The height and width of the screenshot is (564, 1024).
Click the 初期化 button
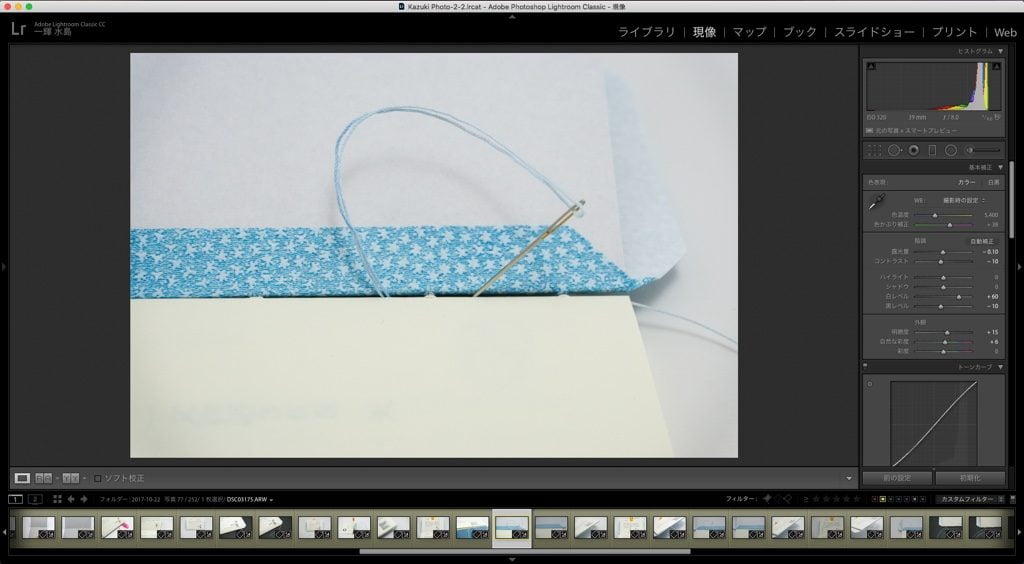(x=970, y=478)
